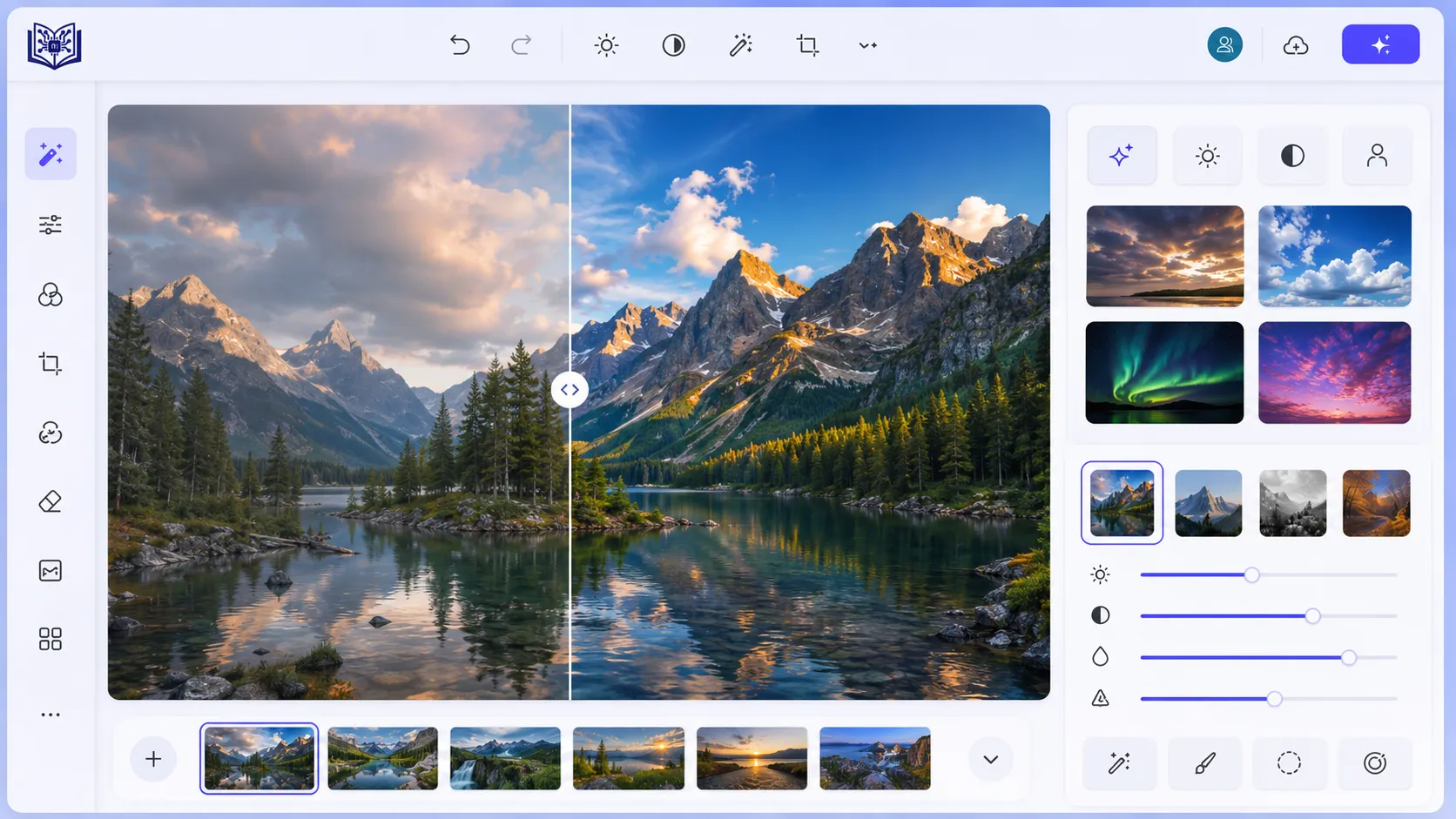This screenshot has width=1456, height=819.
Task: Open brightness sun tool in top toolbar
Action: [x=606, y=45]
